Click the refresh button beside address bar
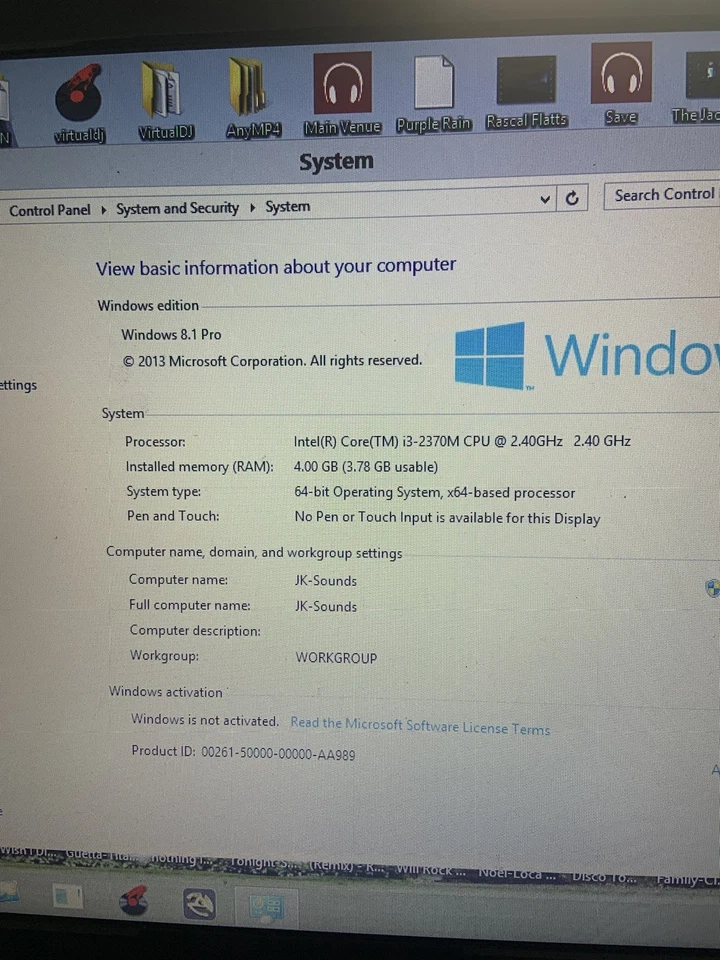The width and height of the screenshot is (720, 960). (572, 198)
